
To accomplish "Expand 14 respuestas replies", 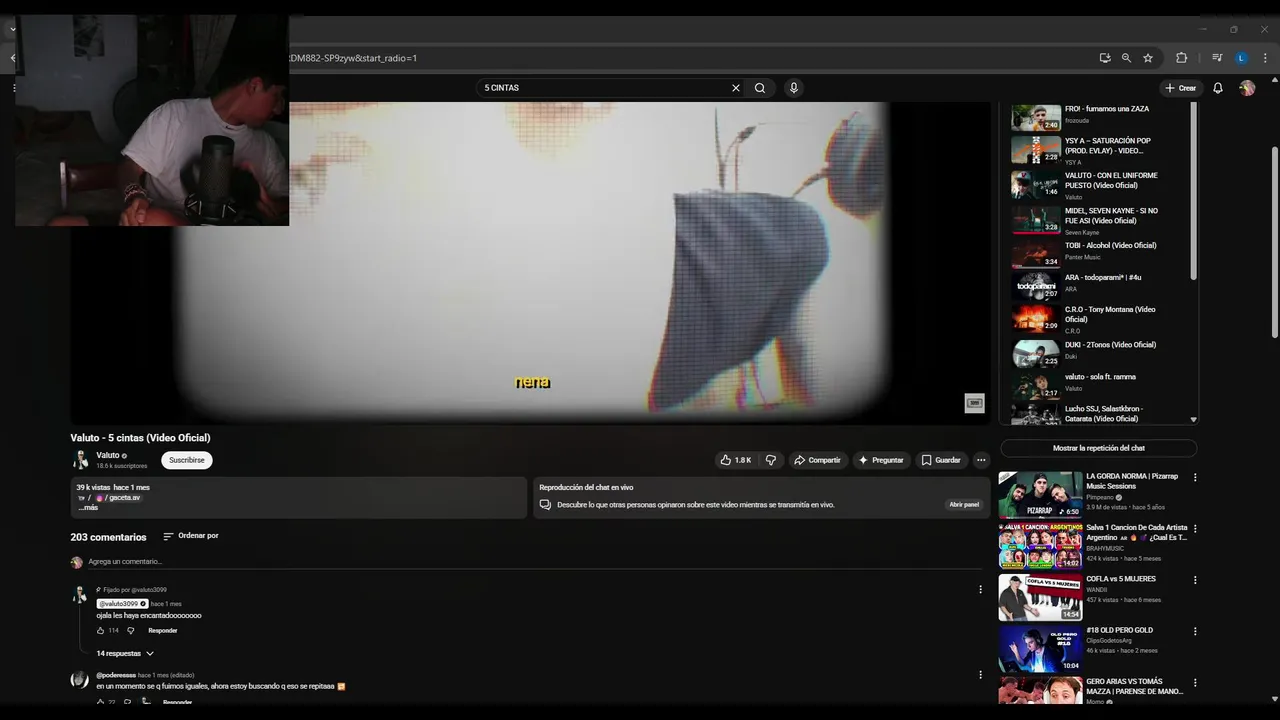I will coord(125,653).
